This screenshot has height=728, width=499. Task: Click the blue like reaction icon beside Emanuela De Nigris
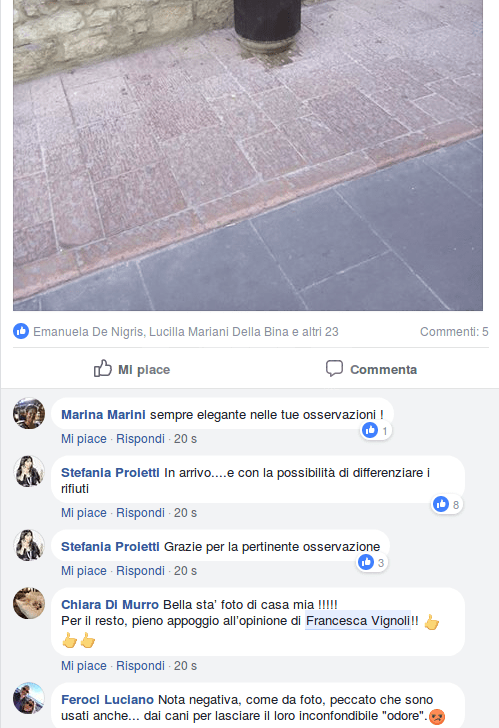pyautogui.click(x=21, y=331)
